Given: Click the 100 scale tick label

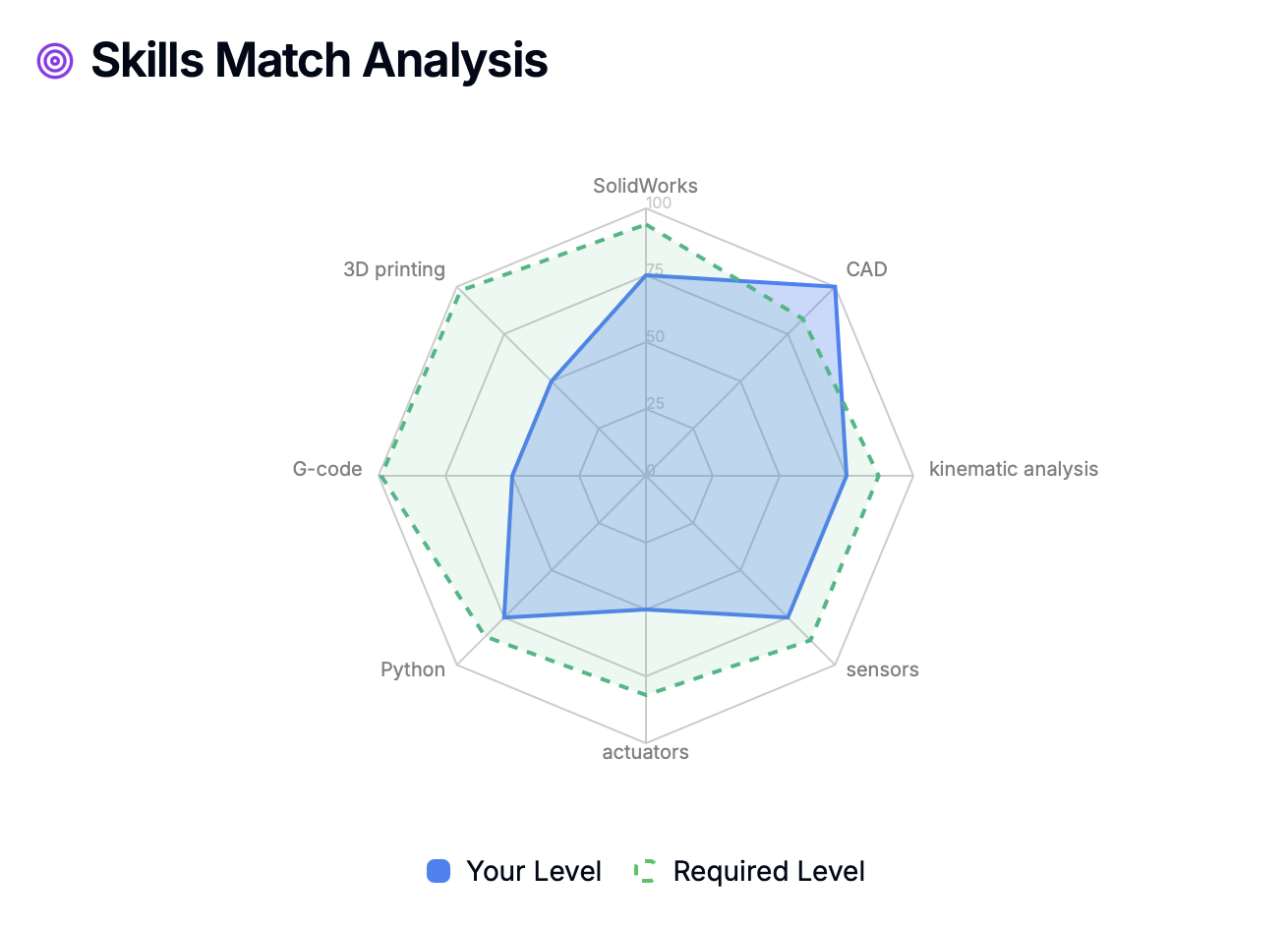Looking at the screenshot, I should pos(658,203).
